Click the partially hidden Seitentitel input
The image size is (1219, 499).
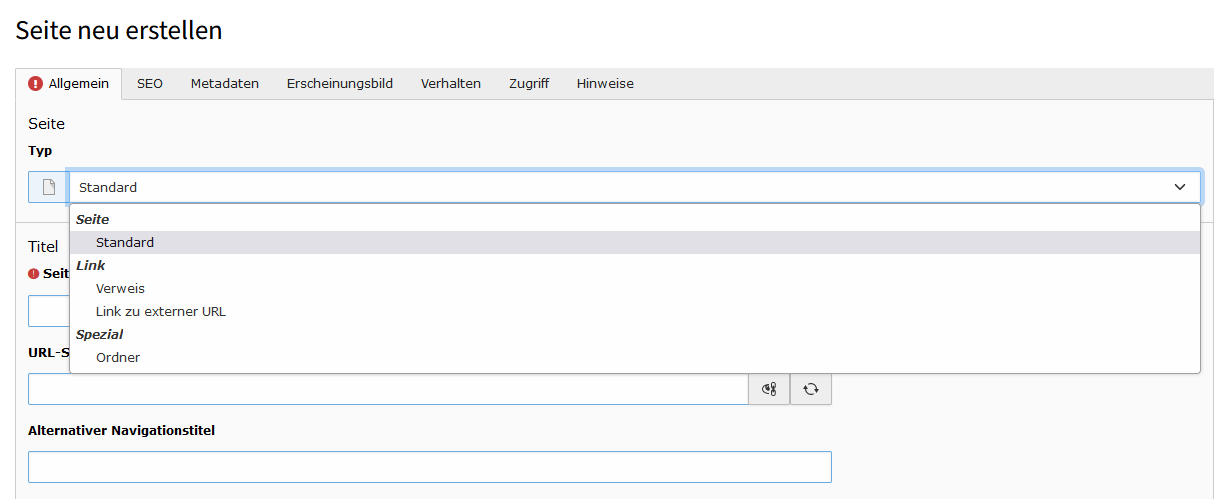(x=48, y=311)
